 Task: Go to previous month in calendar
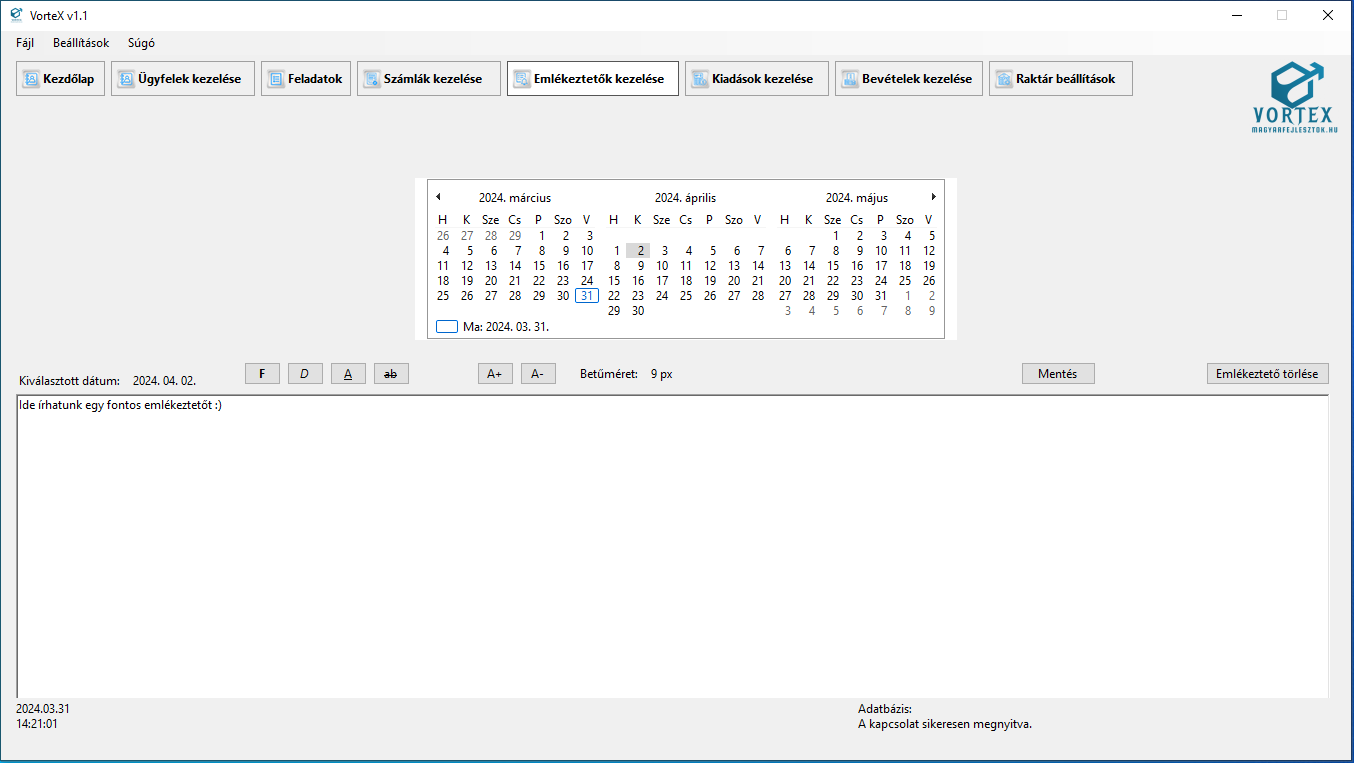[438, 197]
